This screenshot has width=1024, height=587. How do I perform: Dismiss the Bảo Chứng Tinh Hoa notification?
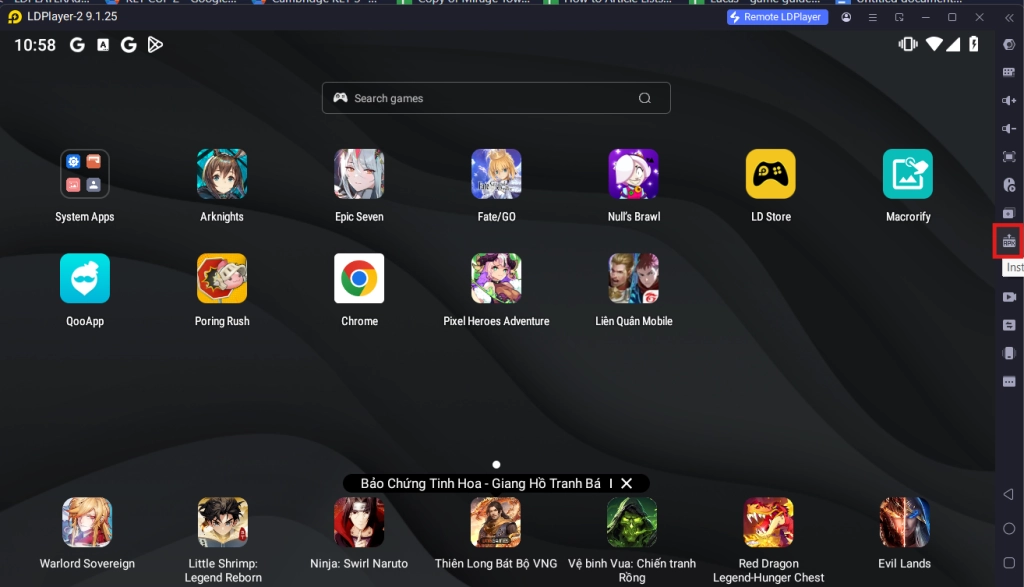click(627, 482)
